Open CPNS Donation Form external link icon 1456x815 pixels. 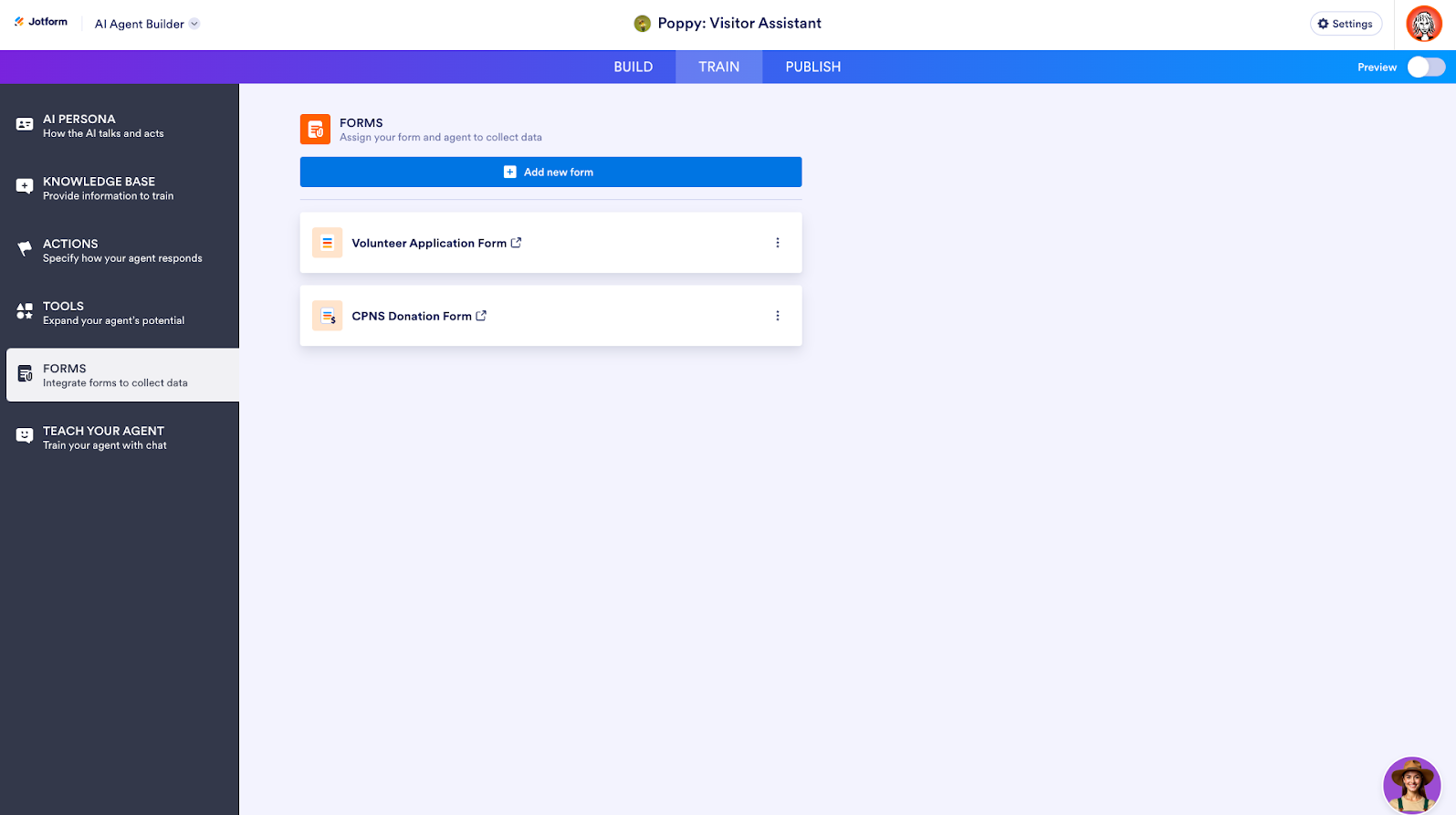click(x=481, y=316)
